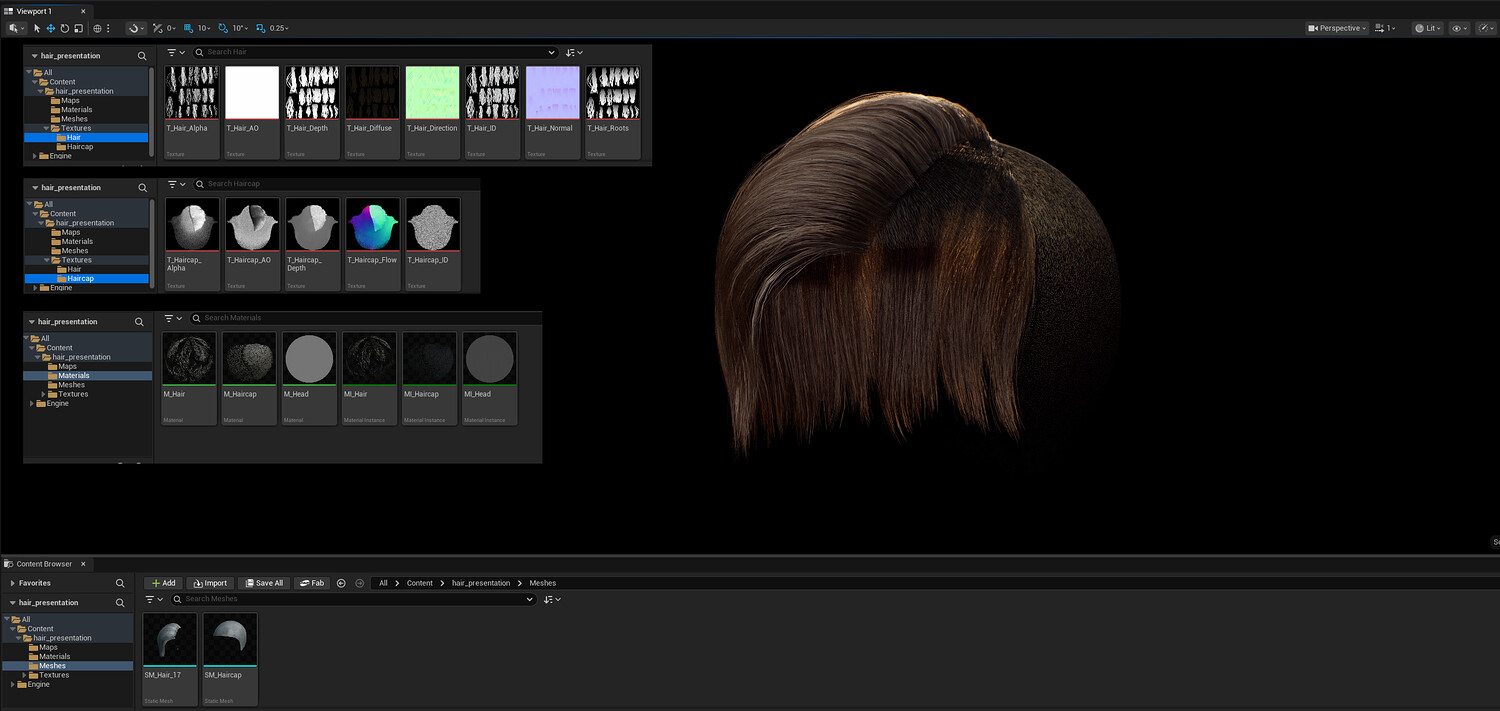The image size is (1500, 711).
Task: Open the Lit view mode dropdown
Action: coord(1427,28)
